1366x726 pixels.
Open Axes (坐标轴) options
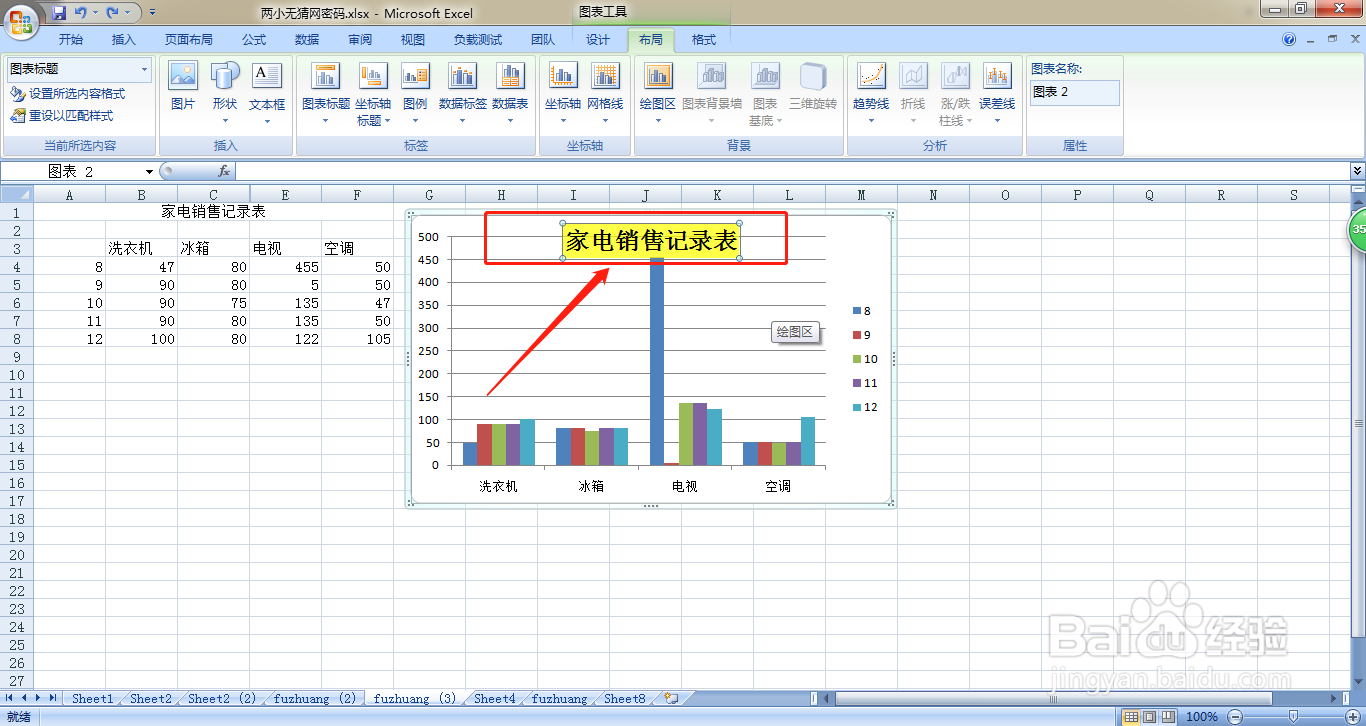pos(563,93)
